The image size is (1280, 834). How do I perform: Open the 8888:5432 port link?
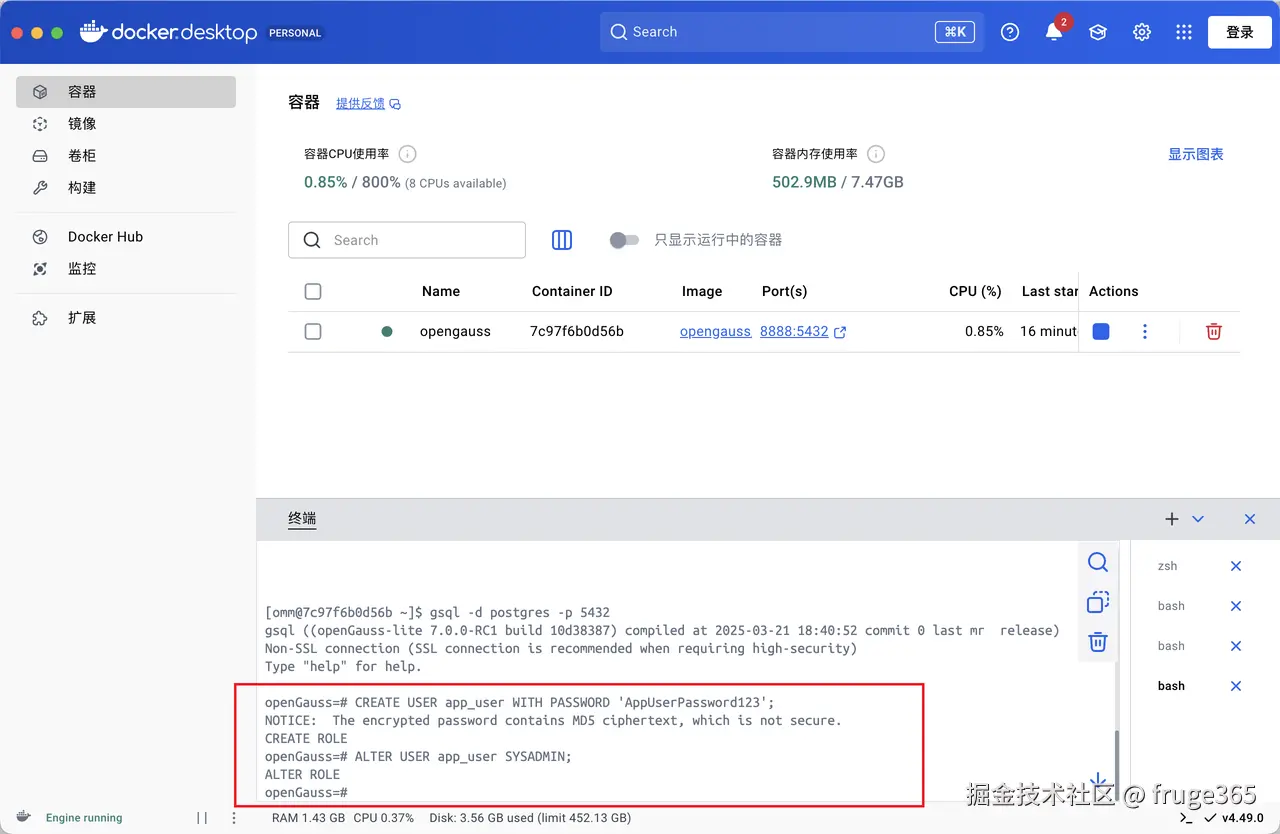pyautogui.click(x=796, y=331)
